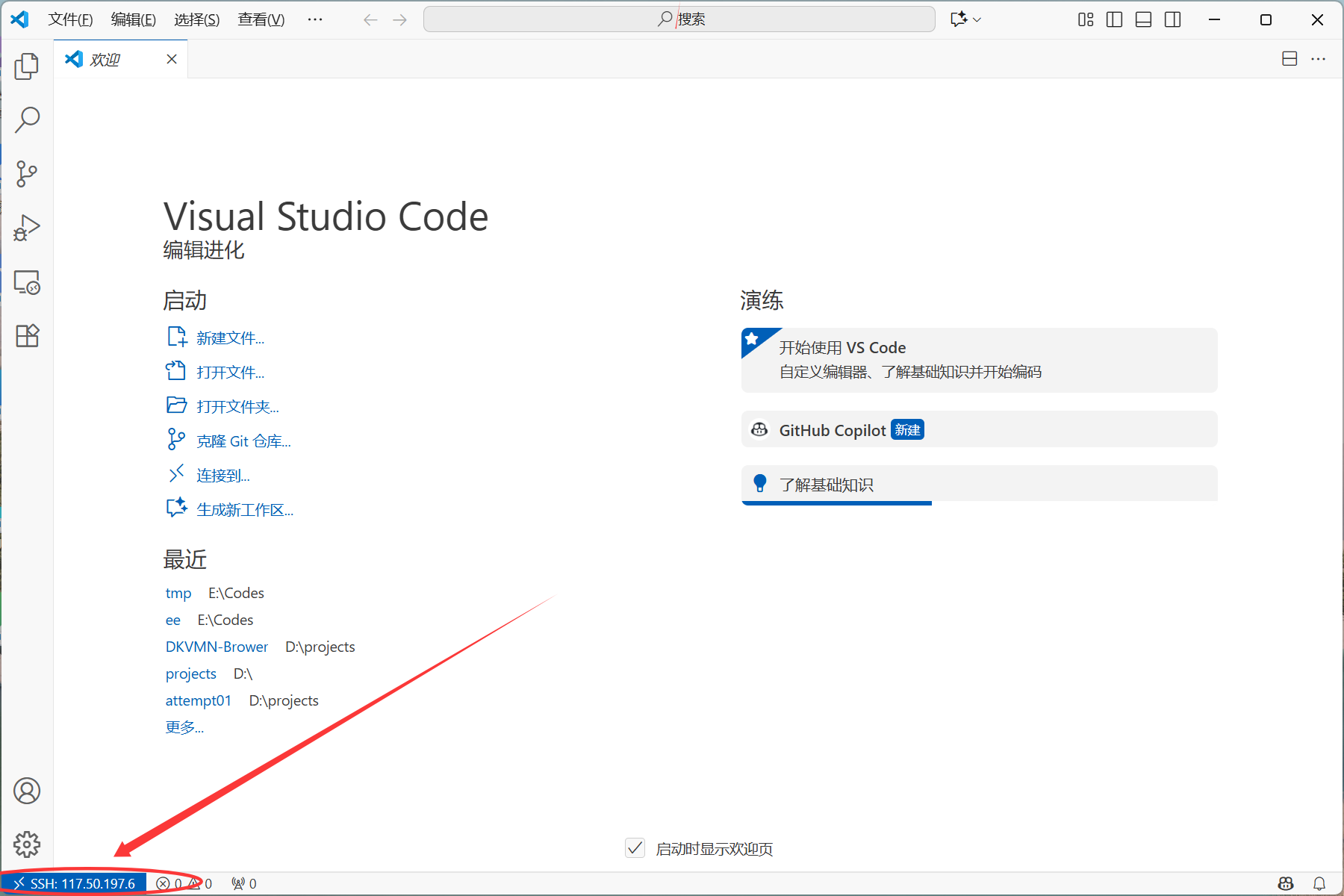Open the Accounts menu icon
The image size is (1344, 896).
point(27,791)
